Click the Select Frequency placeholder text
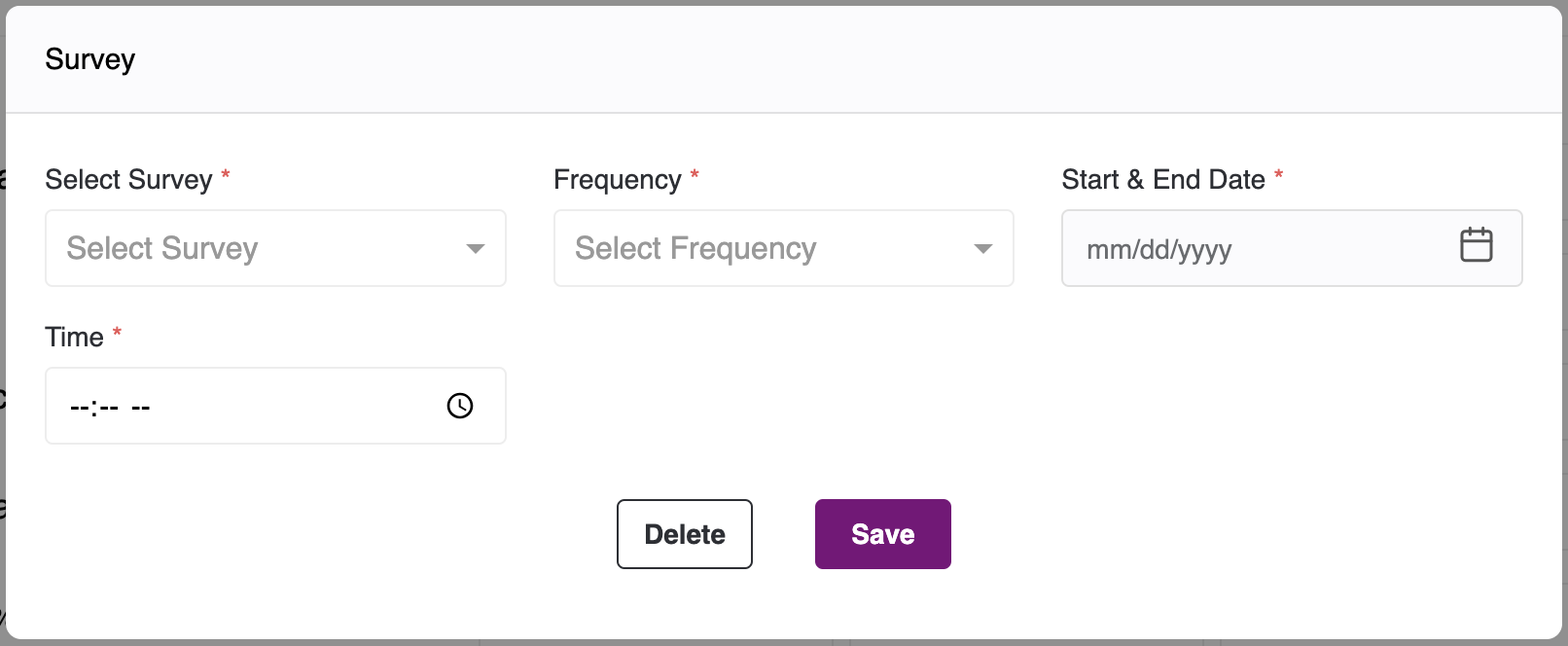Viewport: 1568px width, 646px height. click(x=695, y=249)
